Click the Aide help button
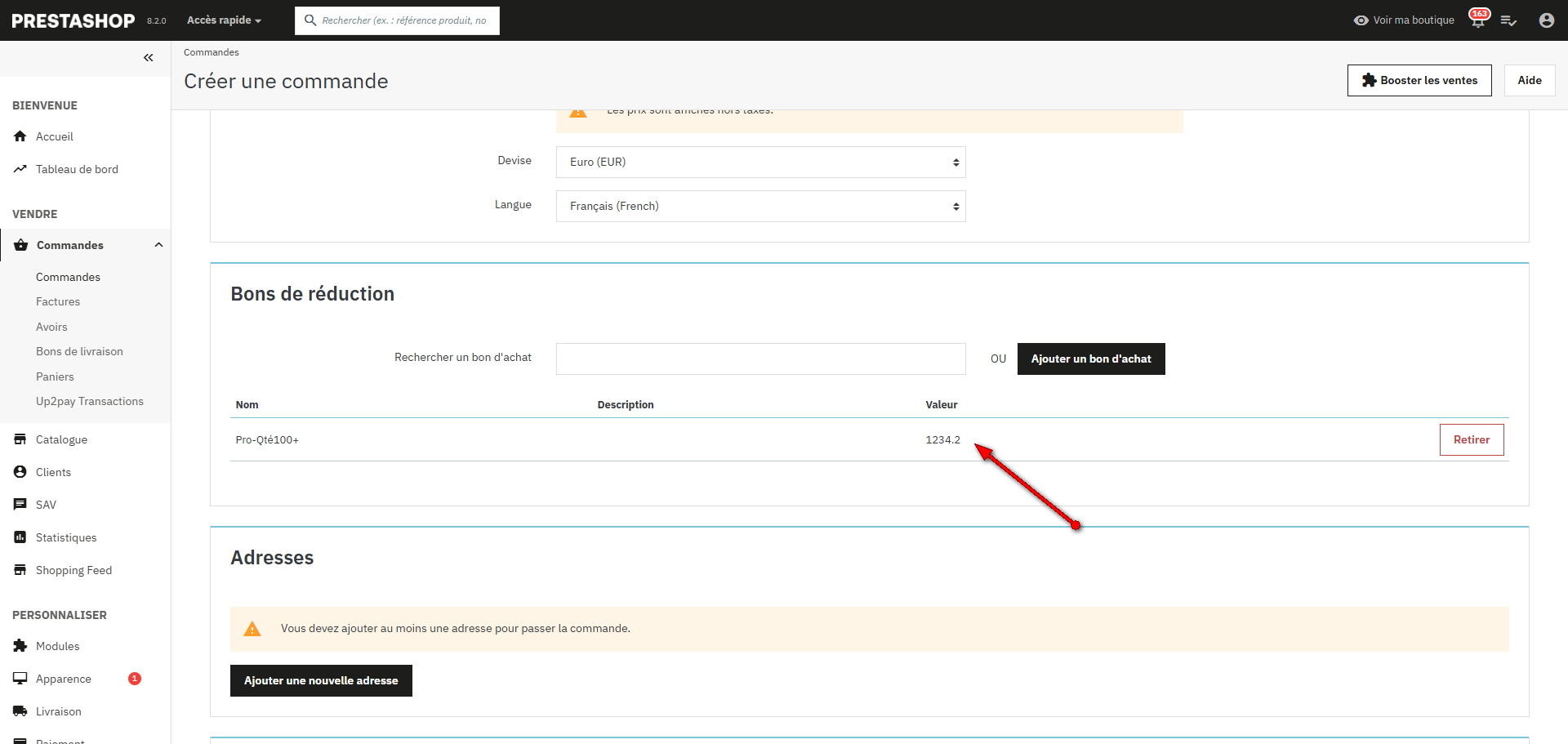 click(1530, 80)
